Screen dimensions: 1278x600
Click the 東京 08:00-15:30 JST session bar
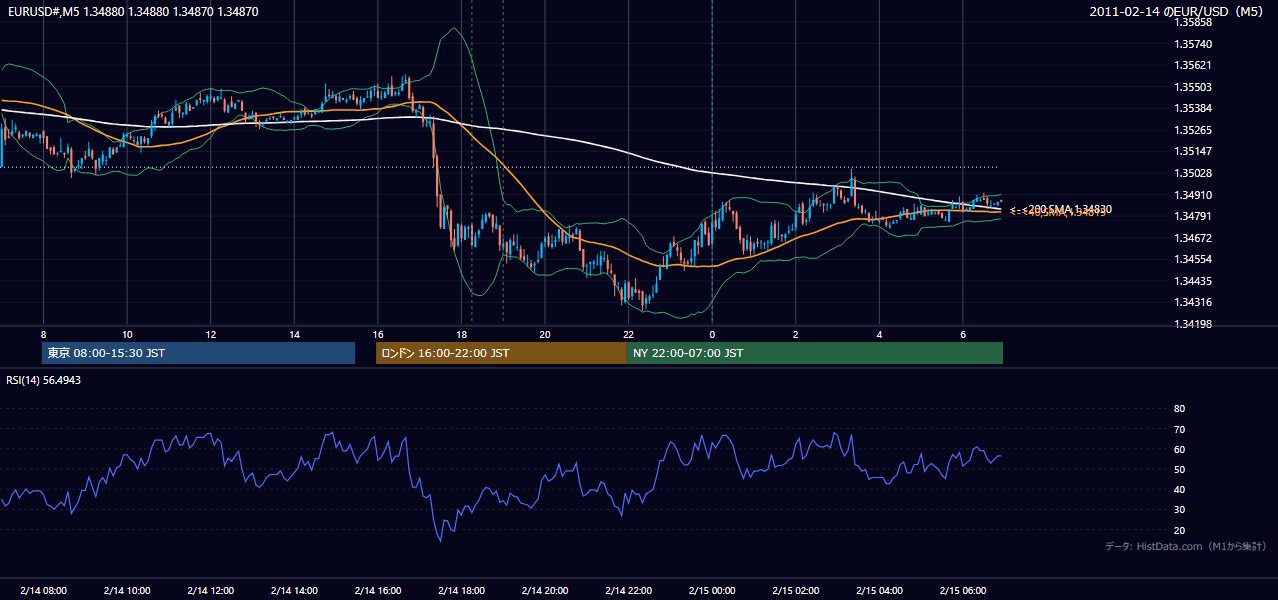coord(199,353)
